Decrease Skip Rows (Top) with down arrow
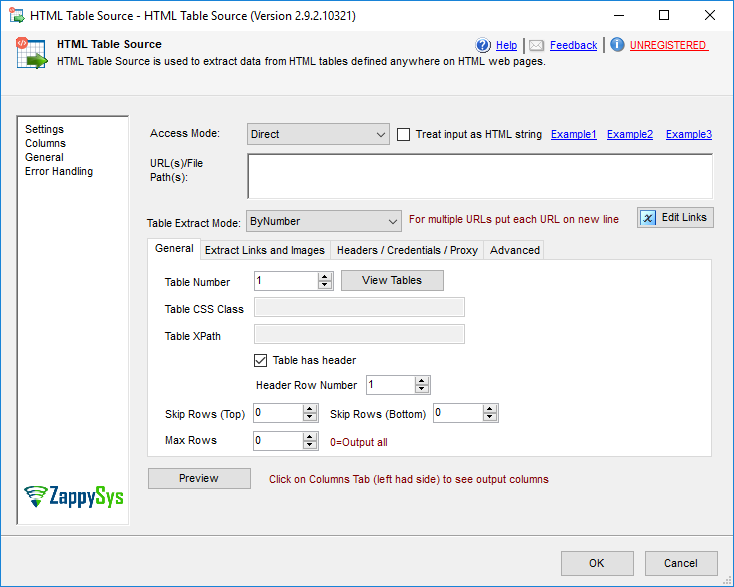The height and width of the screenshot is (587, 734). (x=309, y=417)
